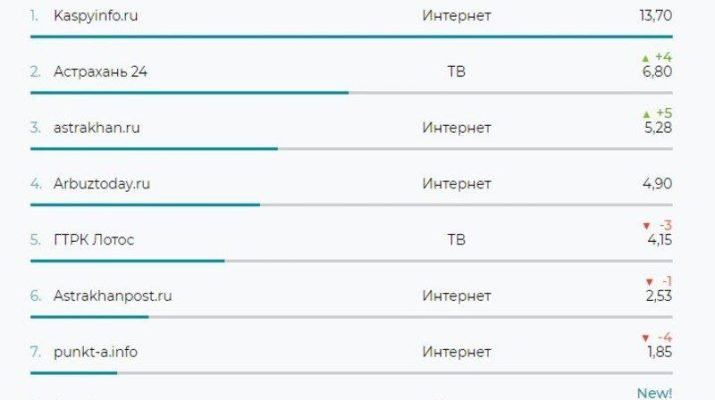The image size is (715, 400).
Task: Click the score 13,70 value
Action: [x=656, y=16]
